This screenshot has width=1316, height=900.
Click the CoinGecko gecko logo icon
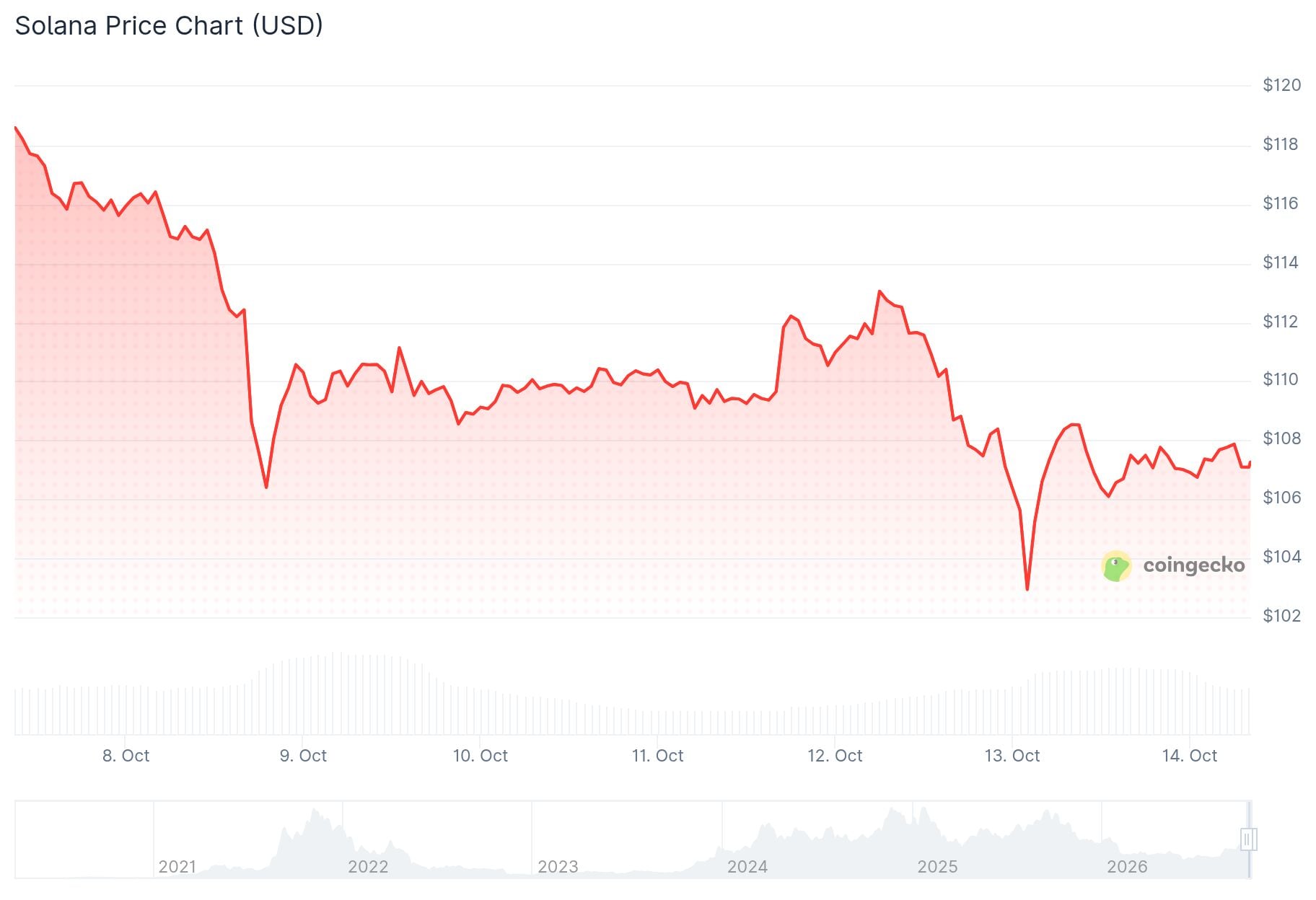1116,566
